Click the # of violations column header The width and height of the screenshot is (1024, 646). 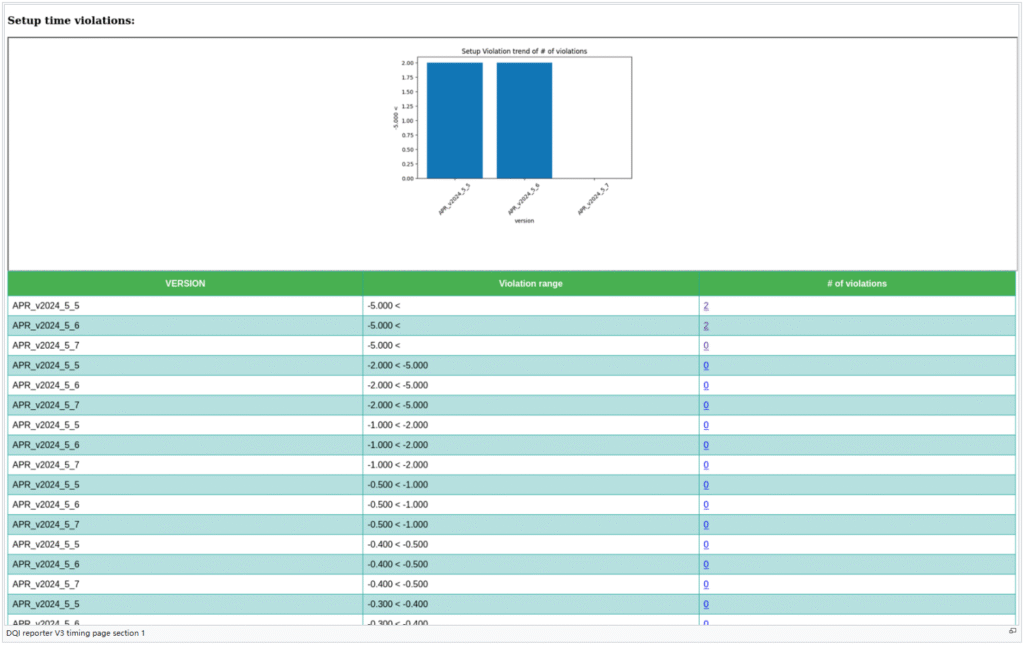(x=856, y=284)
